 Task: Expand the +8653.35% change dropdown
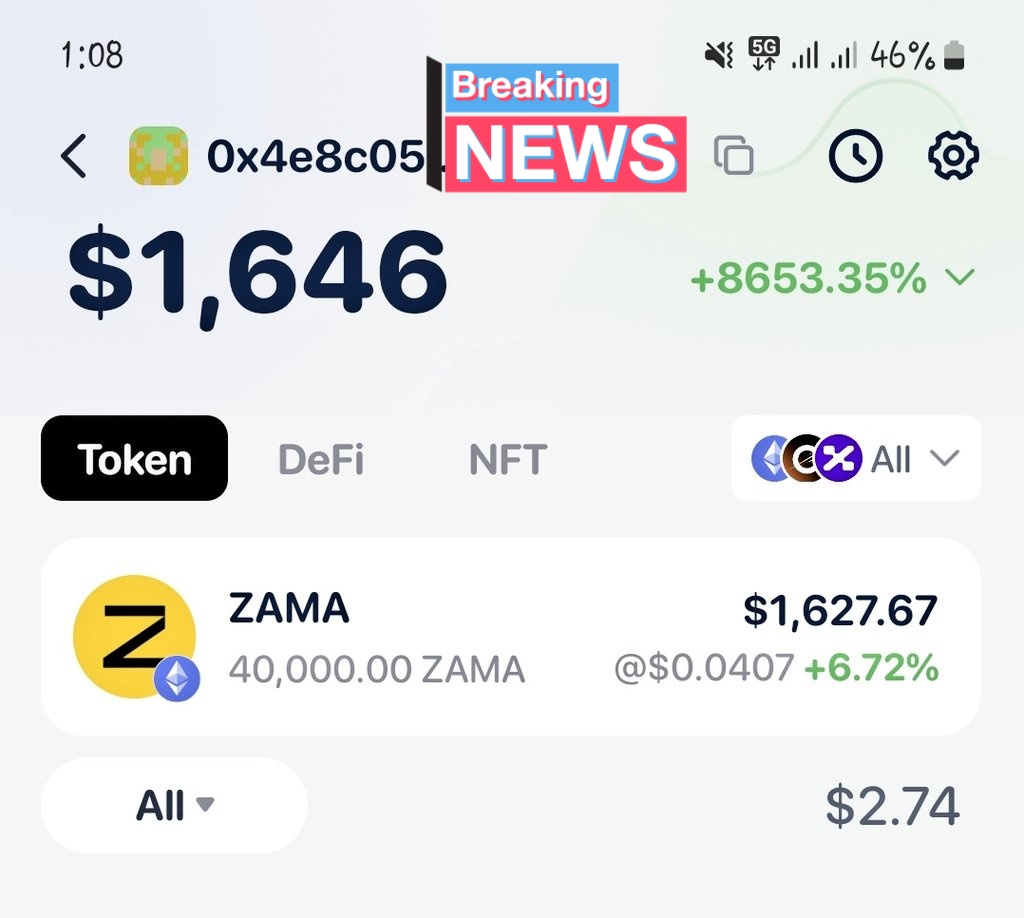tap(960, 278)
